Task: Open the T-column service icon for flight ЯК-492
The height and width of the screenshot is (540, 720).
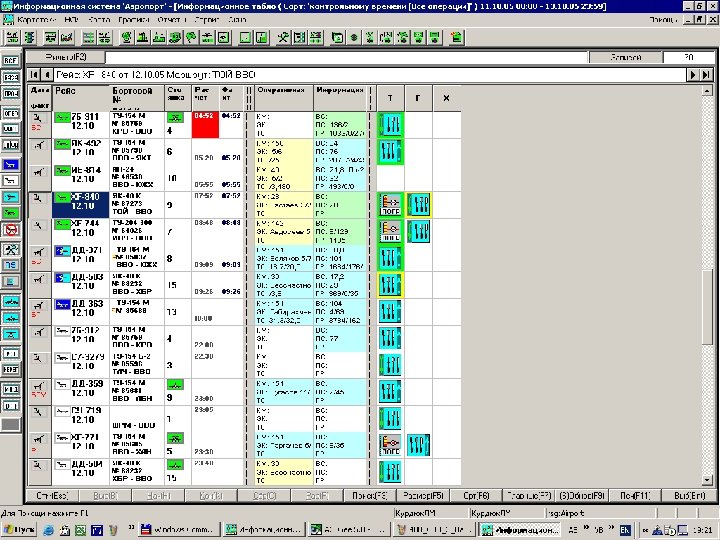Action: coord(390,152)
